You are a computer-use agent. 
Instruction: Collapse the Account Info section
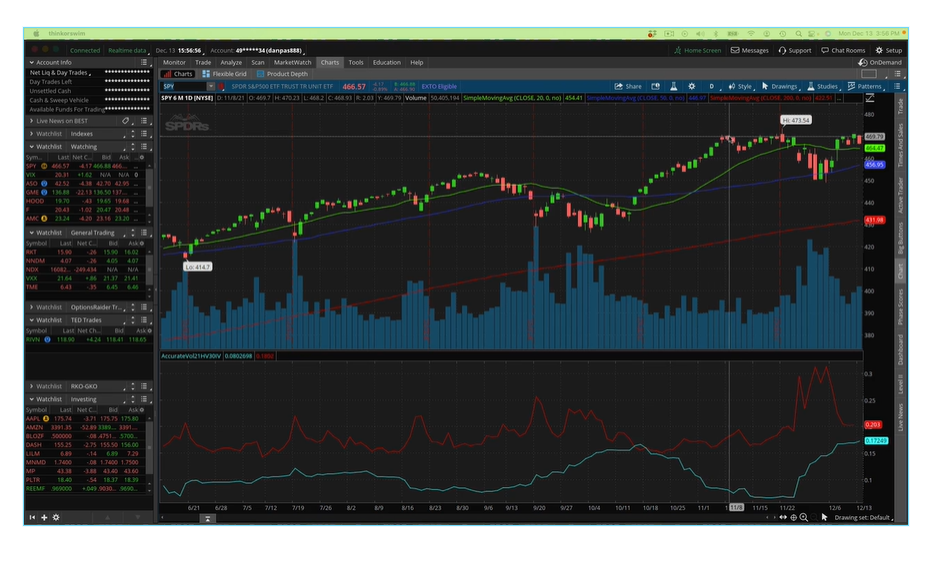coord(32,62)
